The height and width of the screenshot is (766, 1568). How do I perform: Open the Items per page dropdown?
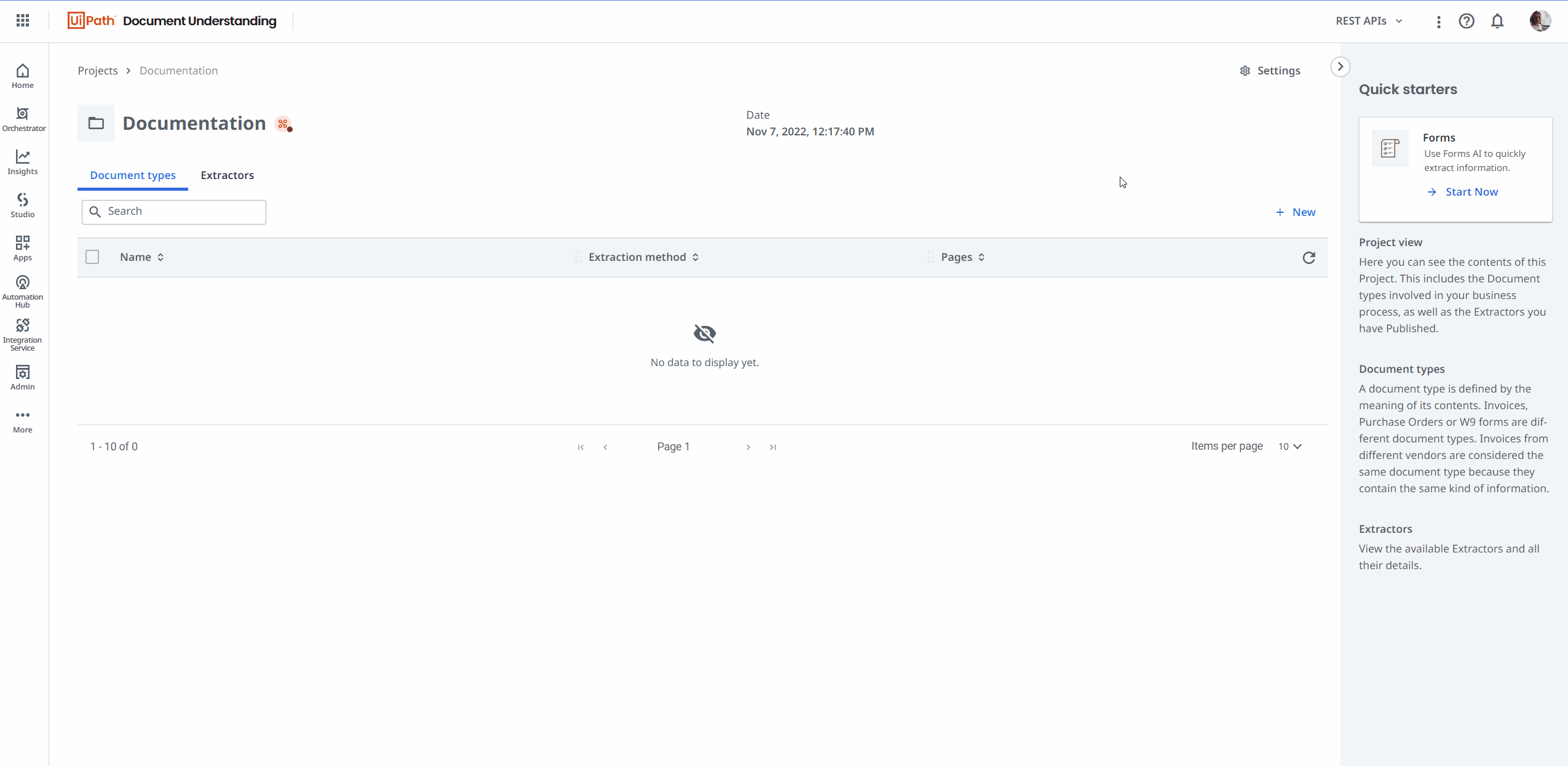tap(1290, 447)
